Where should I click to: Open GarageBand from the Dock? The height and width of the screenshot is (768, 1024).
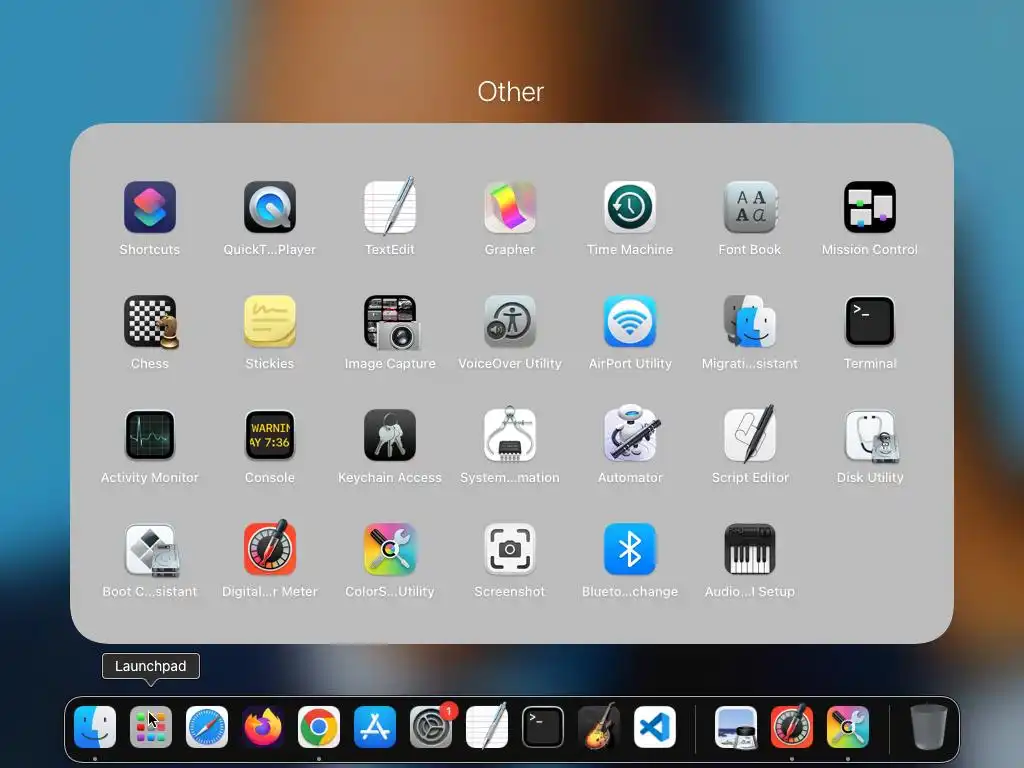pos(599,726)
